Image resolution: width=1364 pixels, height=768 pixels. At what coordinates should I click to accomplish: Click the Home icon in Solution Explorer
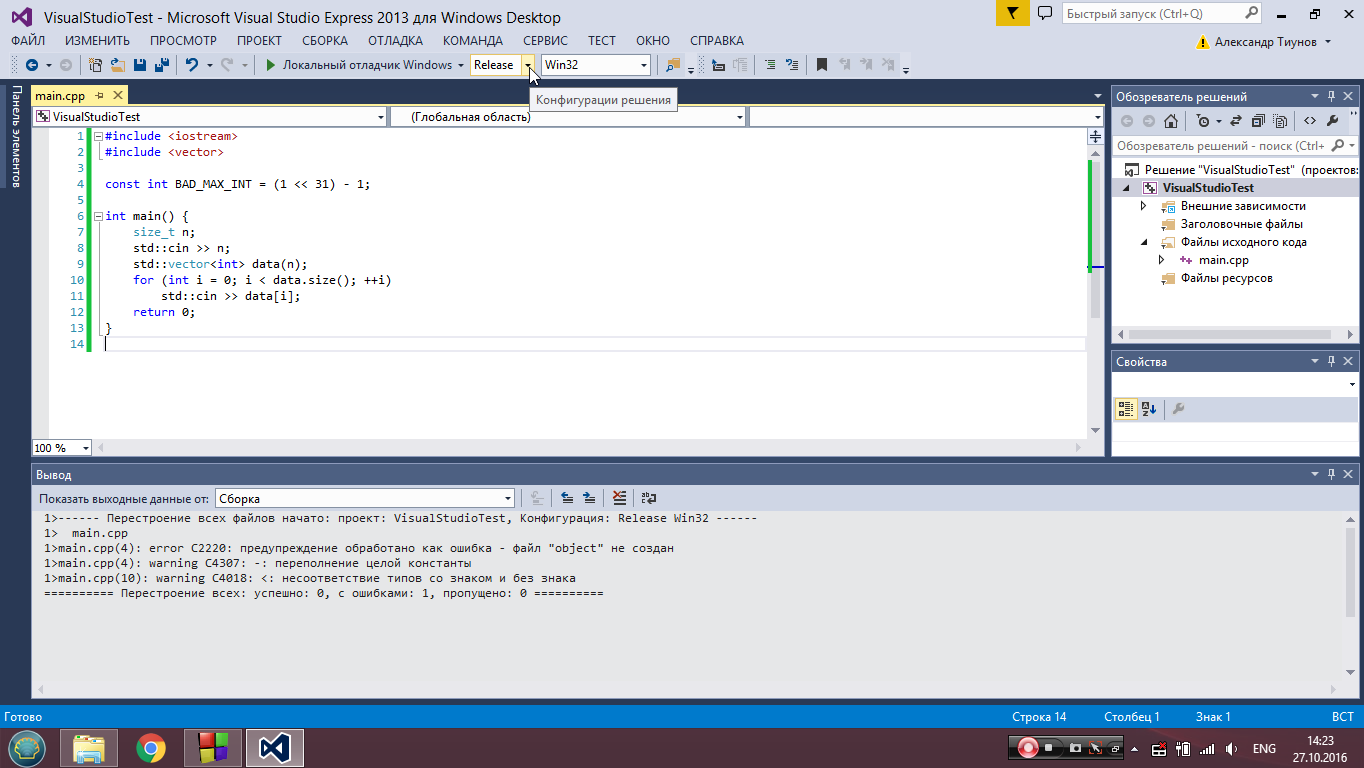(x=1171, y=121)
